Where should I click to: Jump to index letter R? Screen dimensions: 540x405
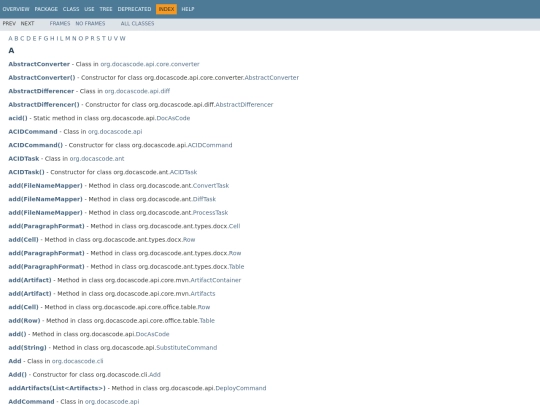(x=92, y=38)
